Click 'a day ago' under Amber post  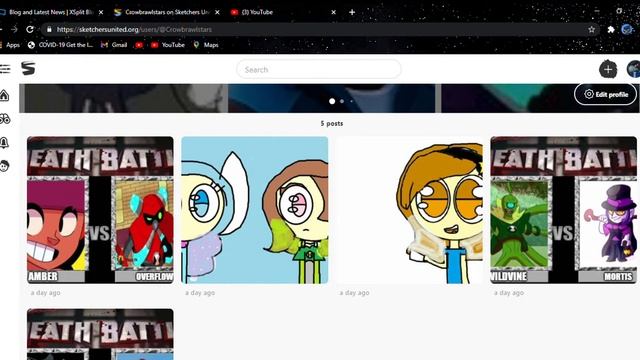(x=45, y=293)
